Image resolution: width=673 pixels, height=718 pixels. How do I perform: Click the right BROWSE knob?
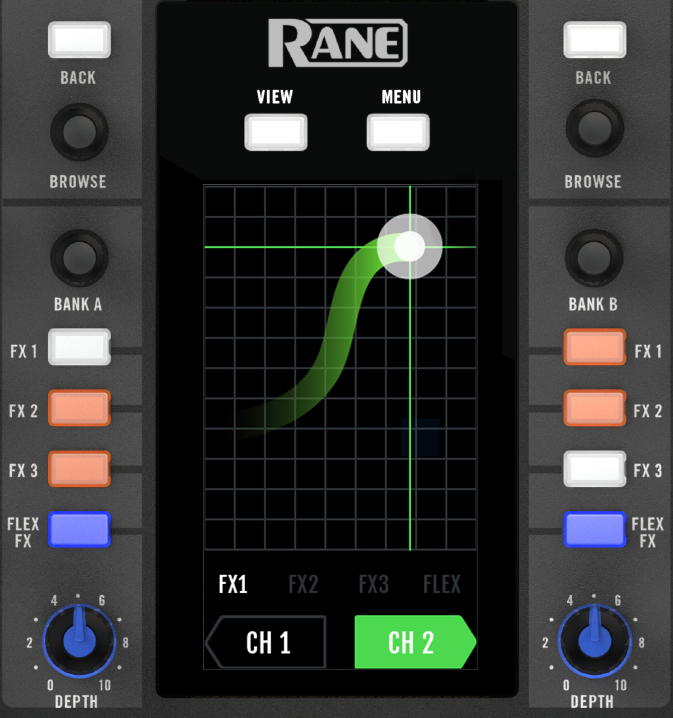(x=595, y=129)
